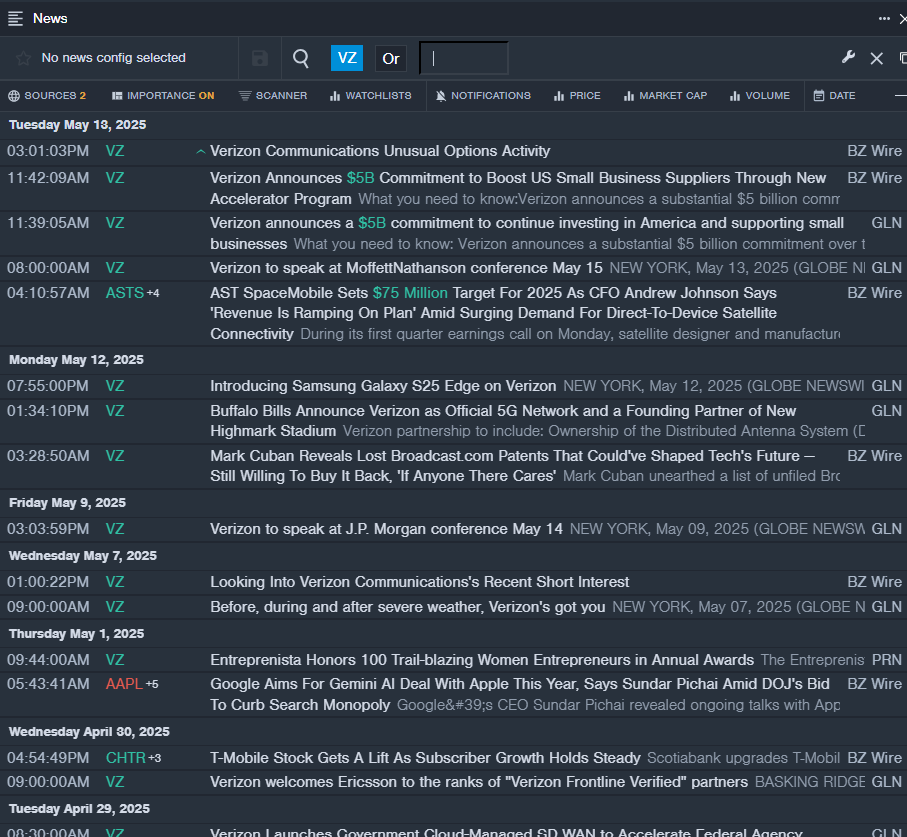This screenshot has height=837, width=907.
Task: Click the bar chart icon beside Watchlists
Action: click(335, 96)
